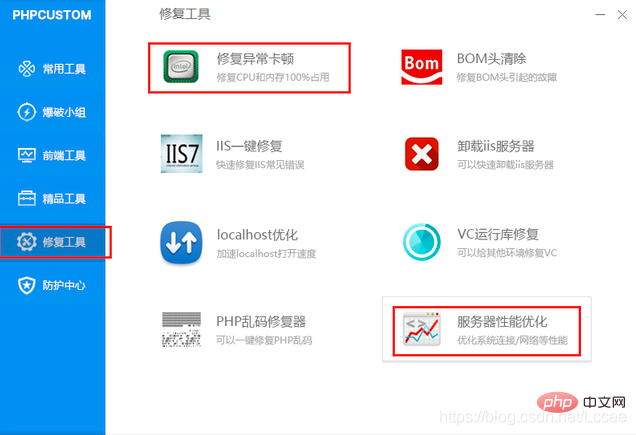Click the 卸载iis服务器 label
Screen dimensions: 636x435
[496, 146]
